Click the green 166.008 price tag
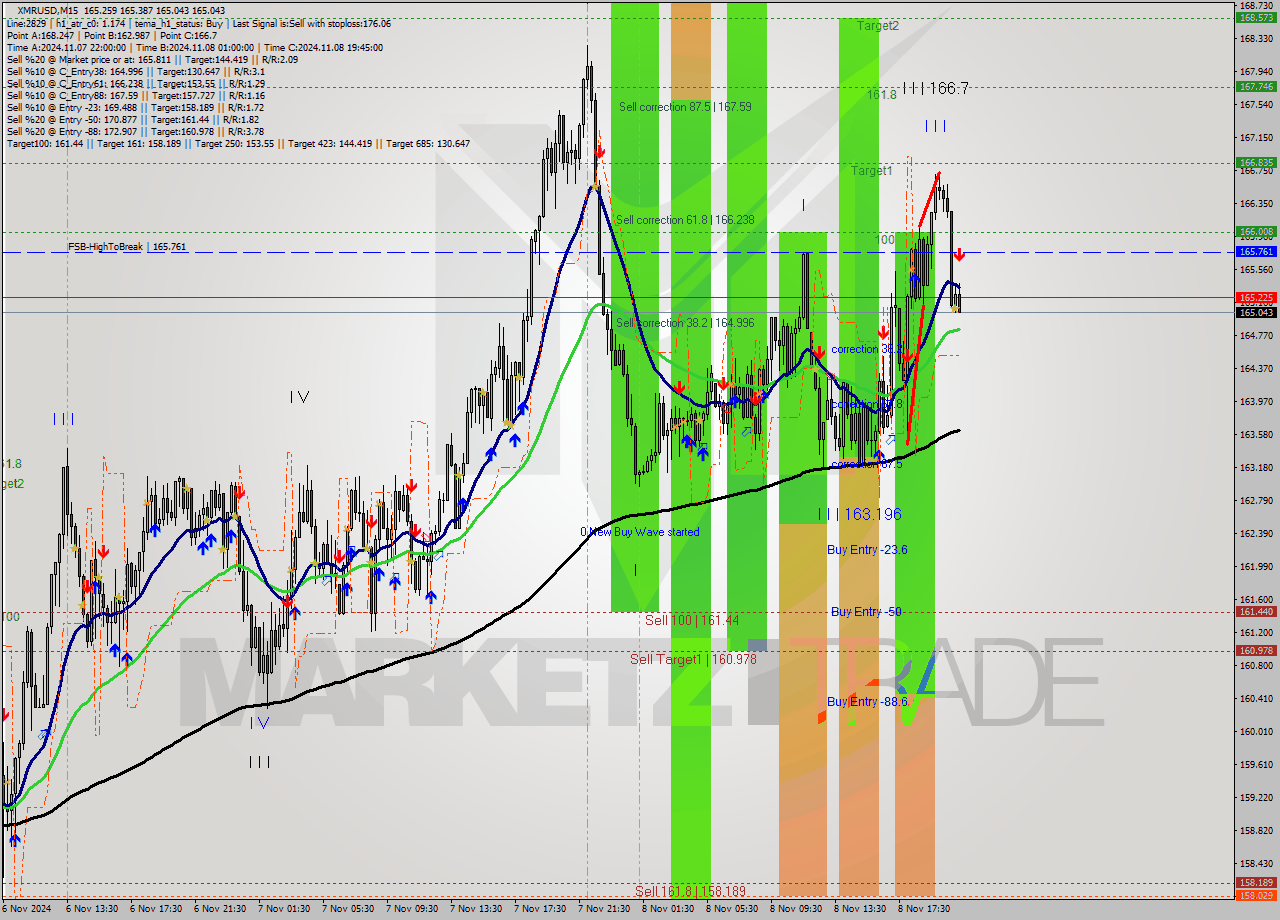This screenshot has width=1280, height=920. [x=1256, y=231]
